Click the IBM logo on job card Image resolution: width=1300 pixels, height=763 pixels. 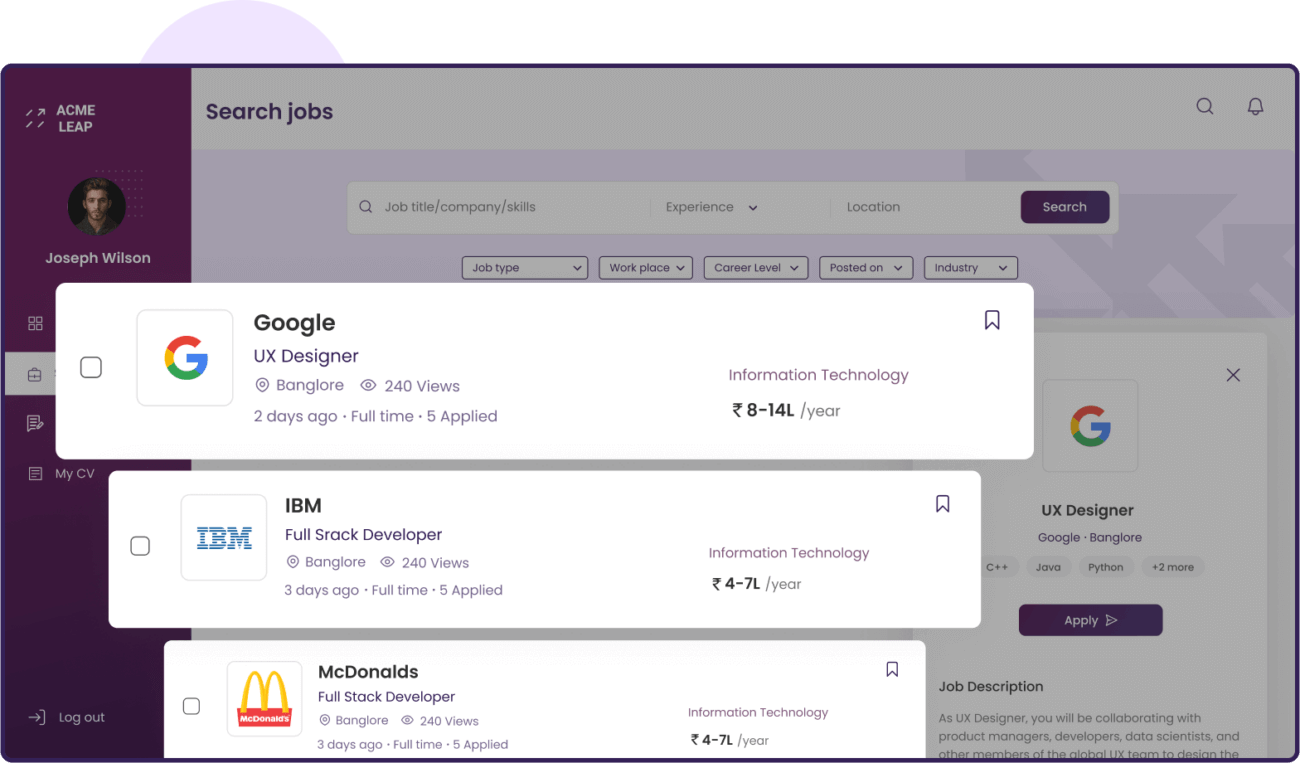pyautogui.click(x=224, y=537)
